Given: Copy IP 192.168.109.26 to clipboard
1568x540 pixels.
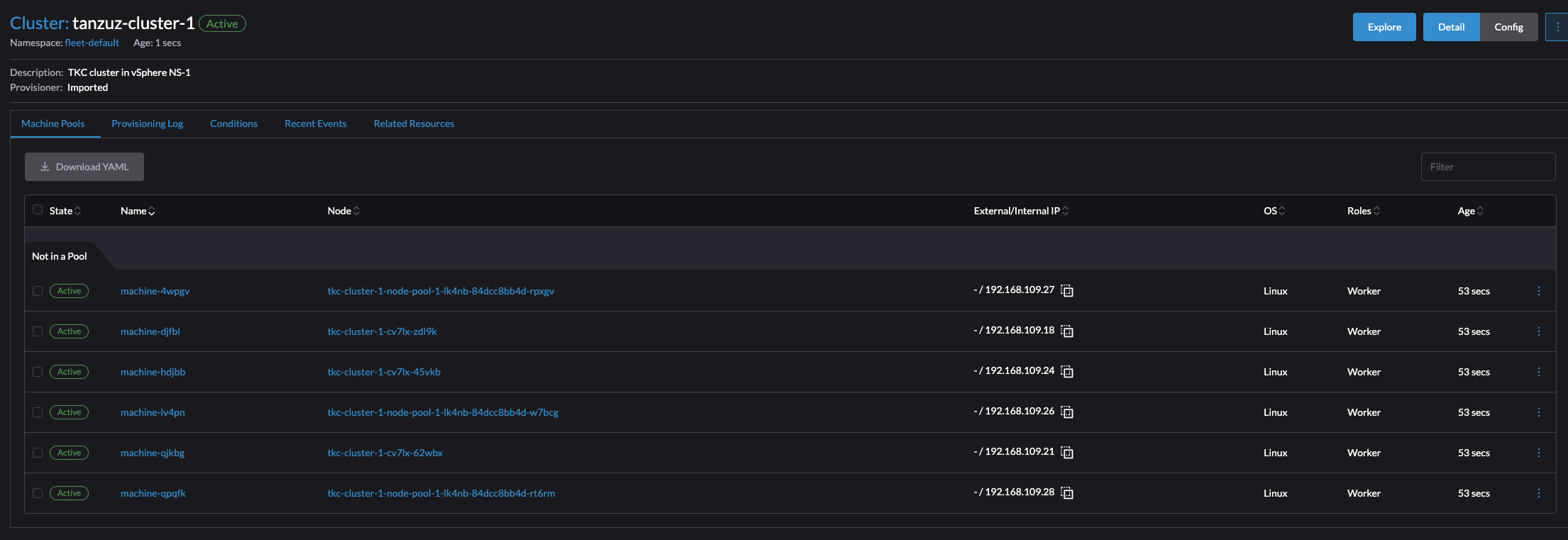Looking at the screenshot, I should 1066,412.
